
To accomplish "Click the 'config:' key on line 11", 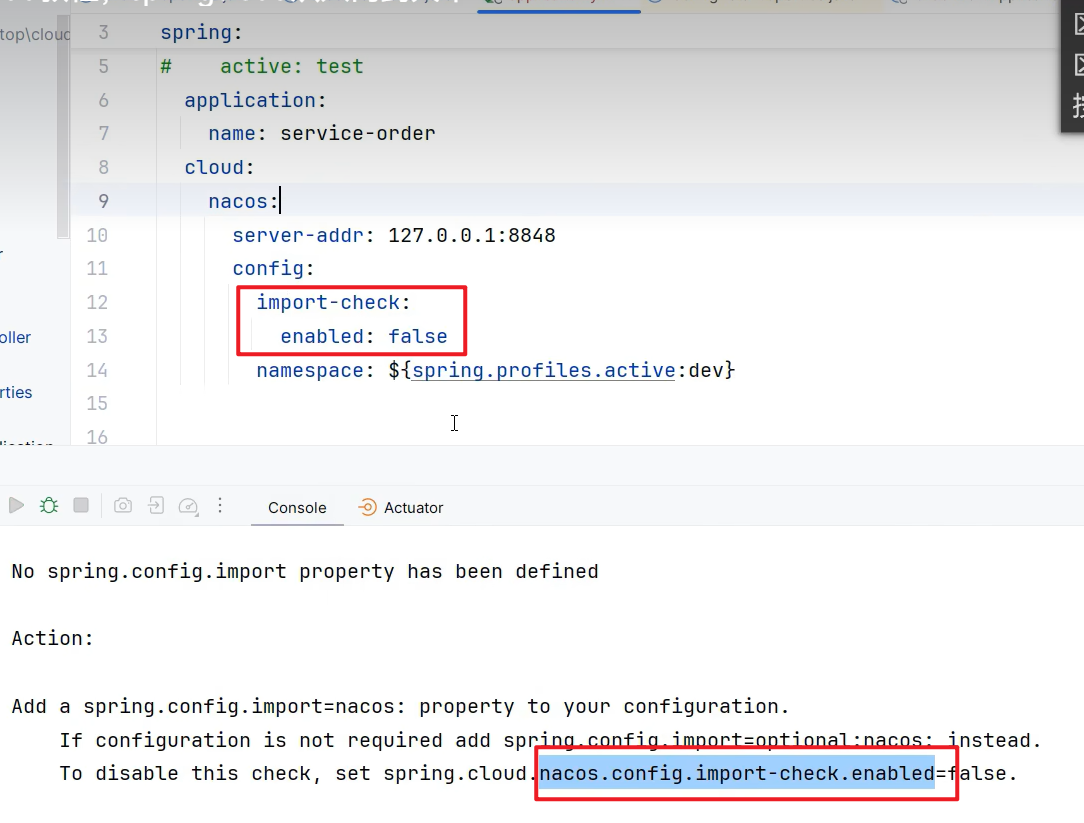I will 274,268.
